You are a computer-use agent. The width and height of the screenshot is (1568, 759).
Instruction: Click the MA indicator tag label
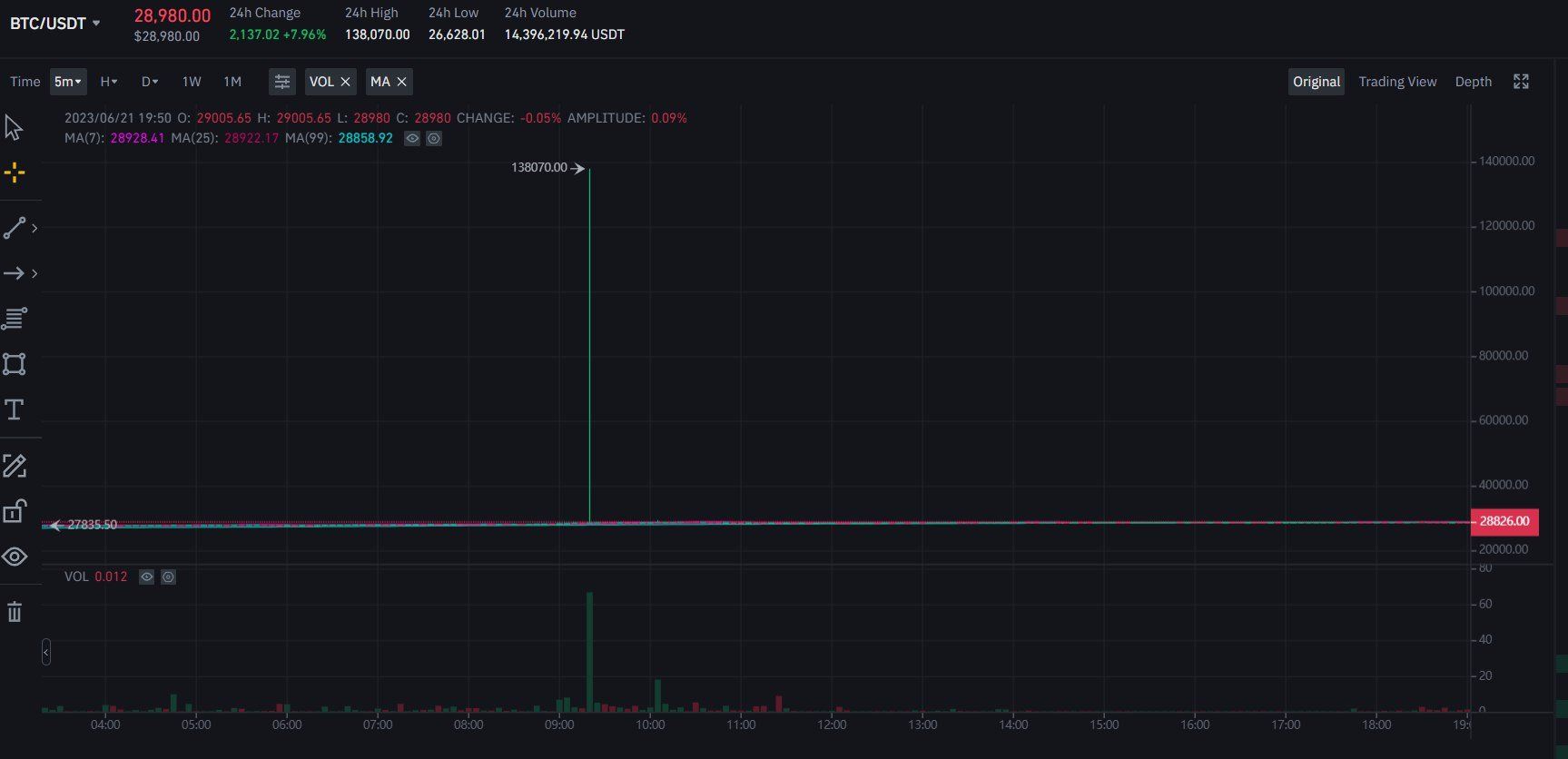[380, 82]
